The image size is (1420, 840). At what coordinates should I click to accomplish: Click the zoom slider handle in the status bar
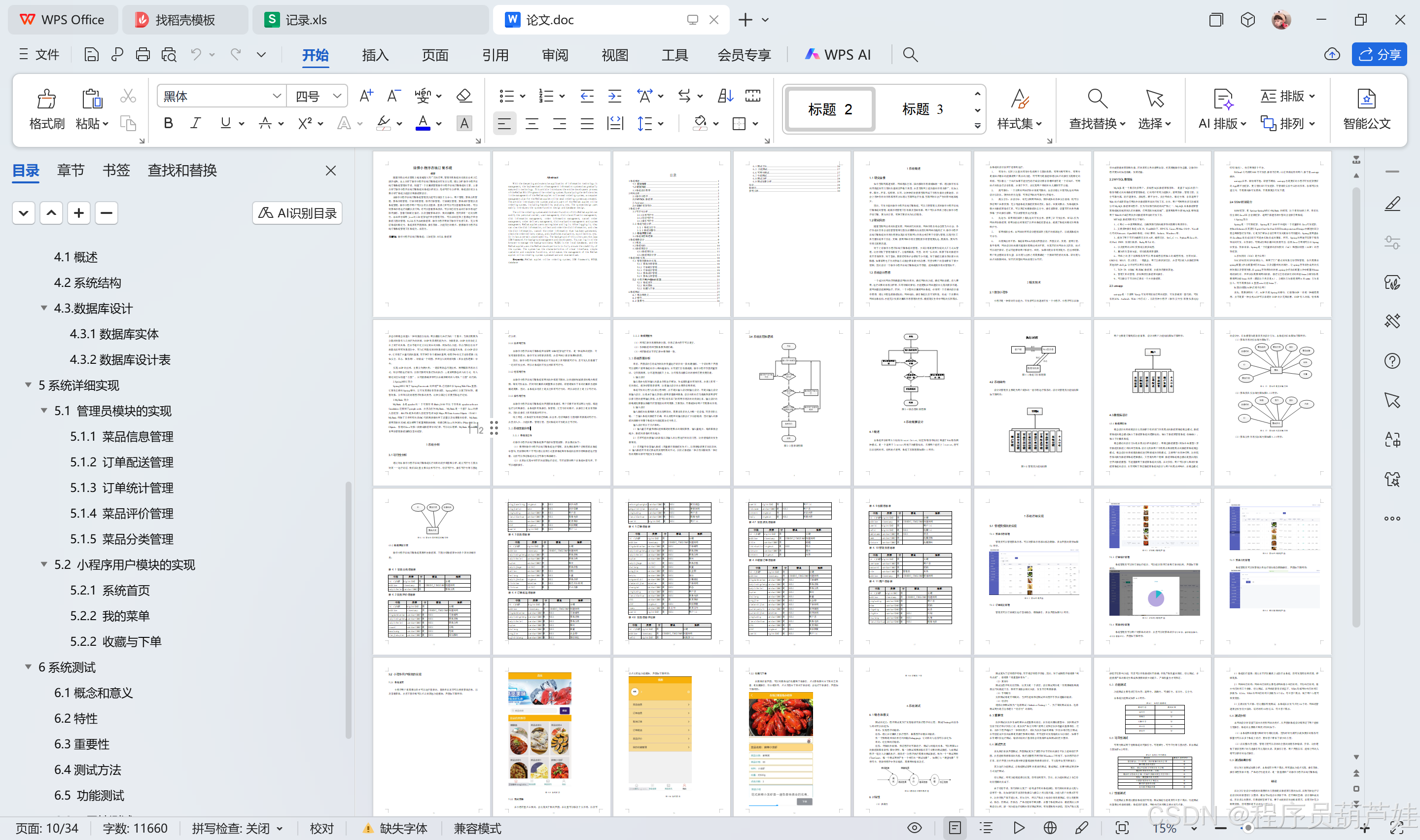pyautogui.click(x=1247, y=828)
